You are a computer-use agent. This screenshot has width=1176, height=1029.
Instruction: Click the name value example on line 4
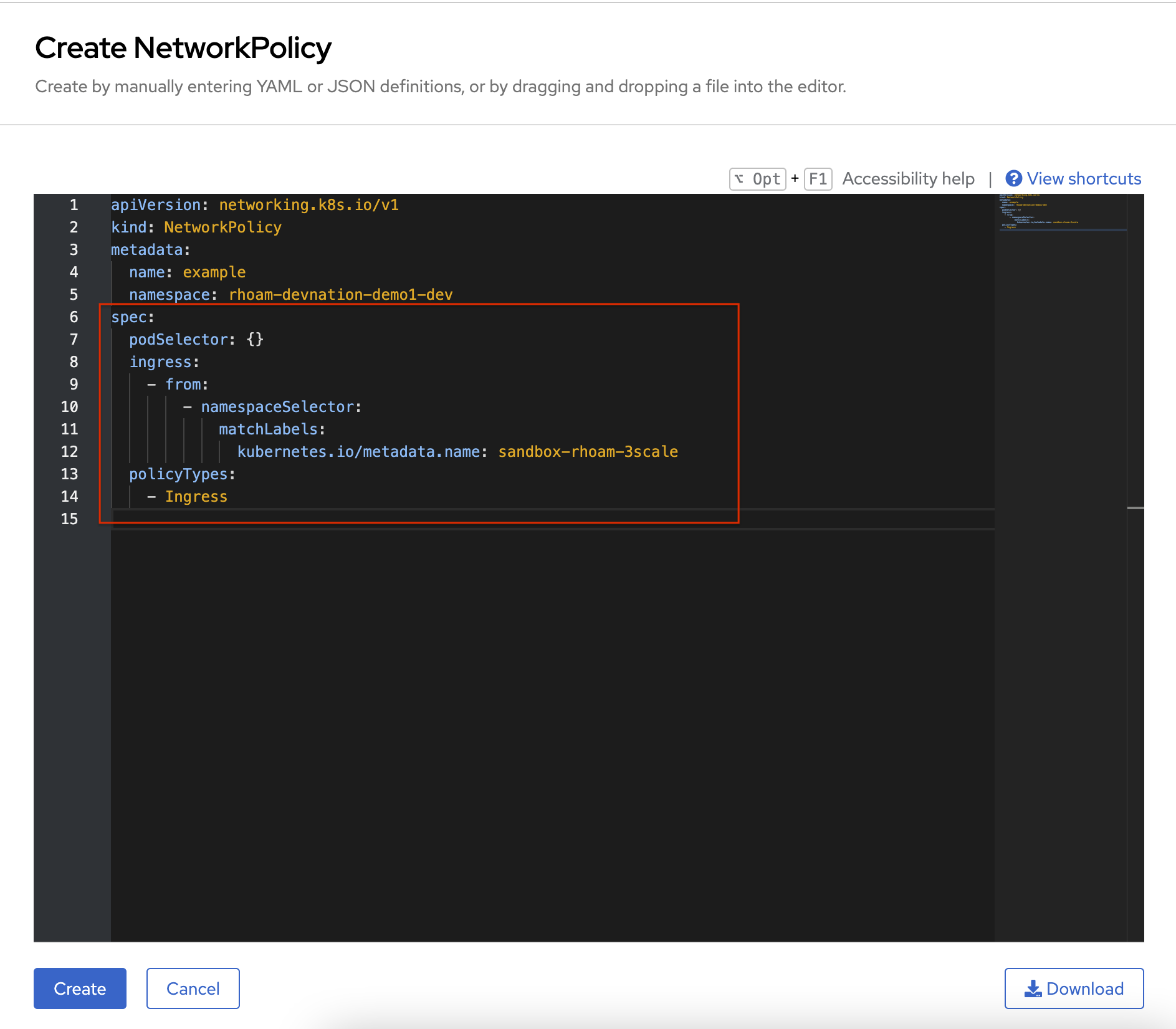click(214, 272)
